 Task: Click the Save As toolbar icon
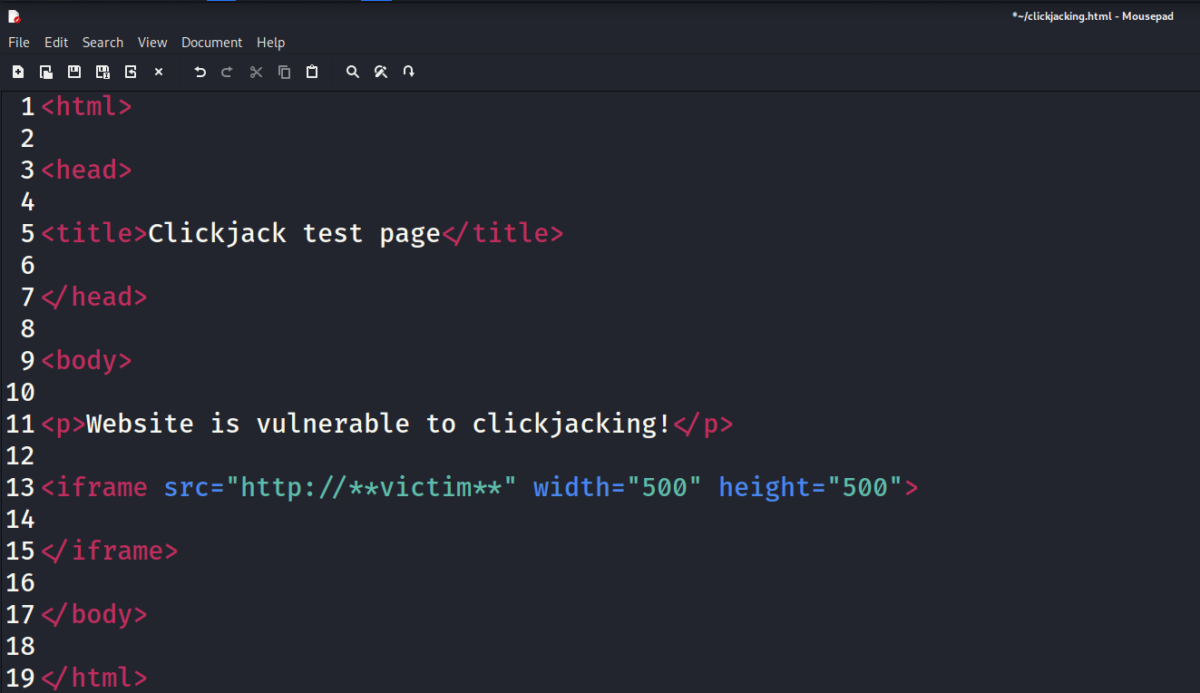[x=102, y=71]
